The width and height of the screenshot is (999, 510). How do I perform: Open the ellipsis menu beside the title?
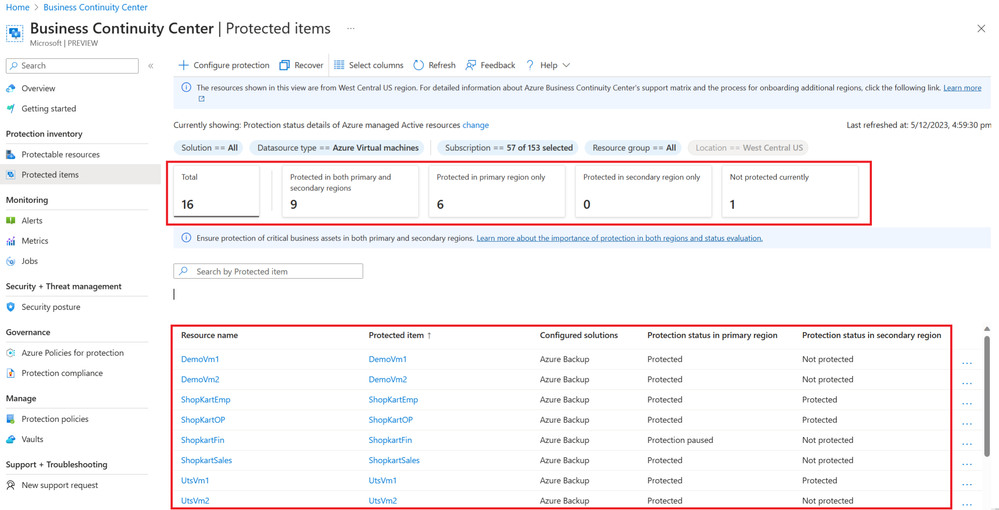[x=350, y=29]
